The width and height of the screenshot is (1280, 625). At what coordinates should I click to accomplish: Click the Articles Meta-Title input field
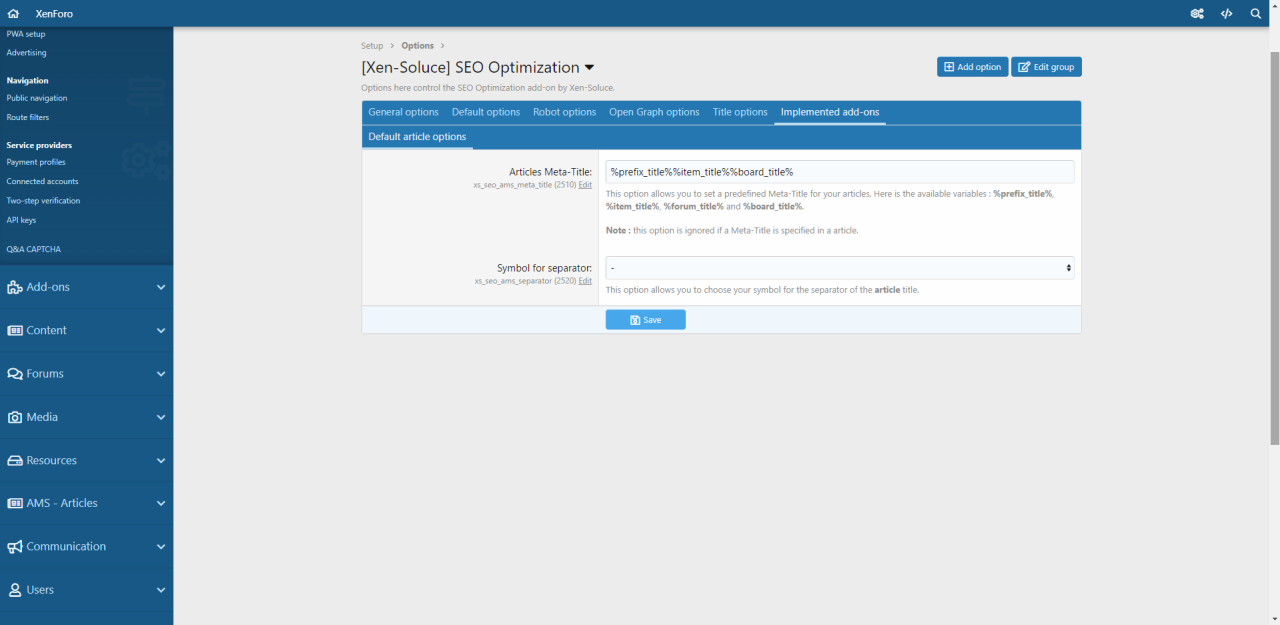tap(839, 172)
